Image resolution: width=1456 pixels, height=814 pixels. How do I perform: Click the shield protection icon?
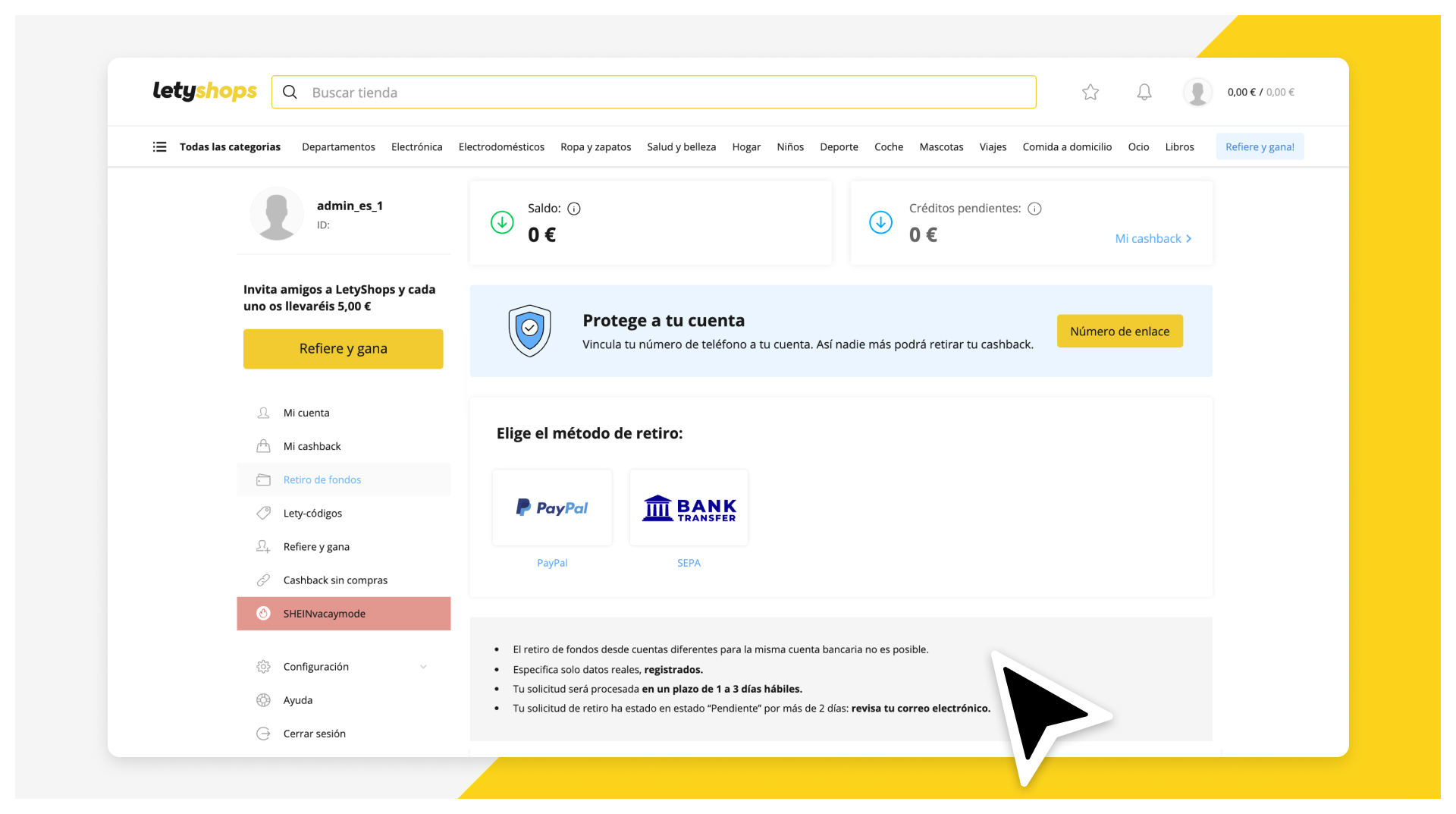529,331
